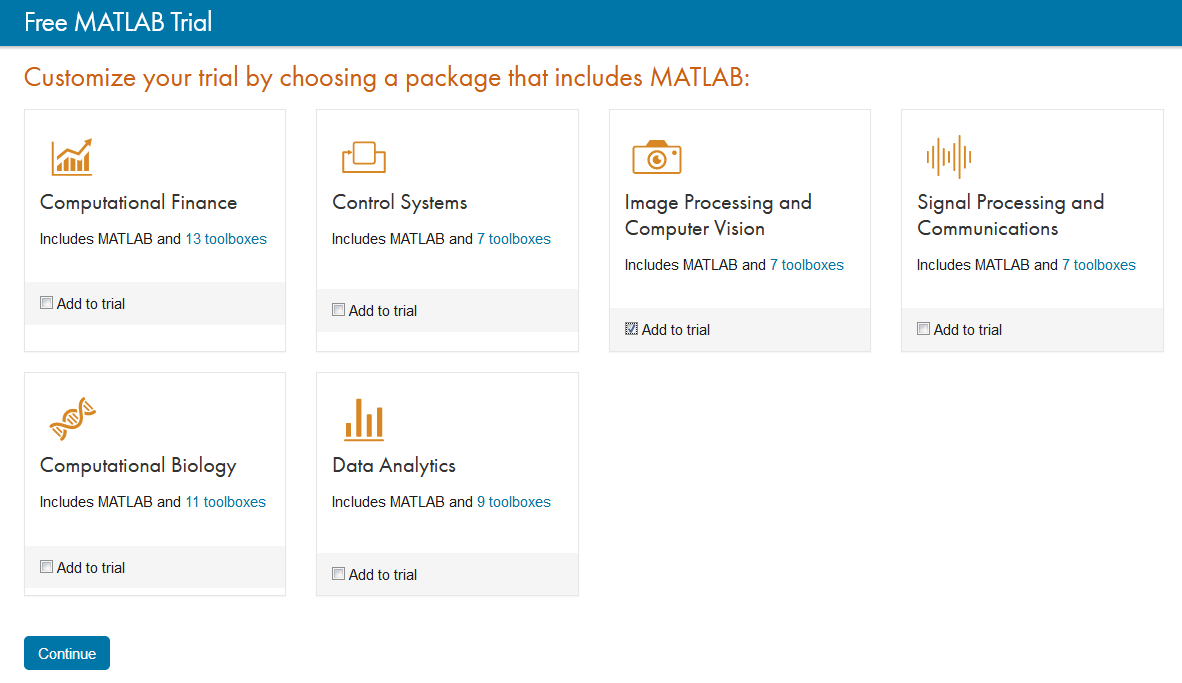Open Signal Processing 7 toolboxes link
The image size is (1182, 683).
coord(1099,265)
